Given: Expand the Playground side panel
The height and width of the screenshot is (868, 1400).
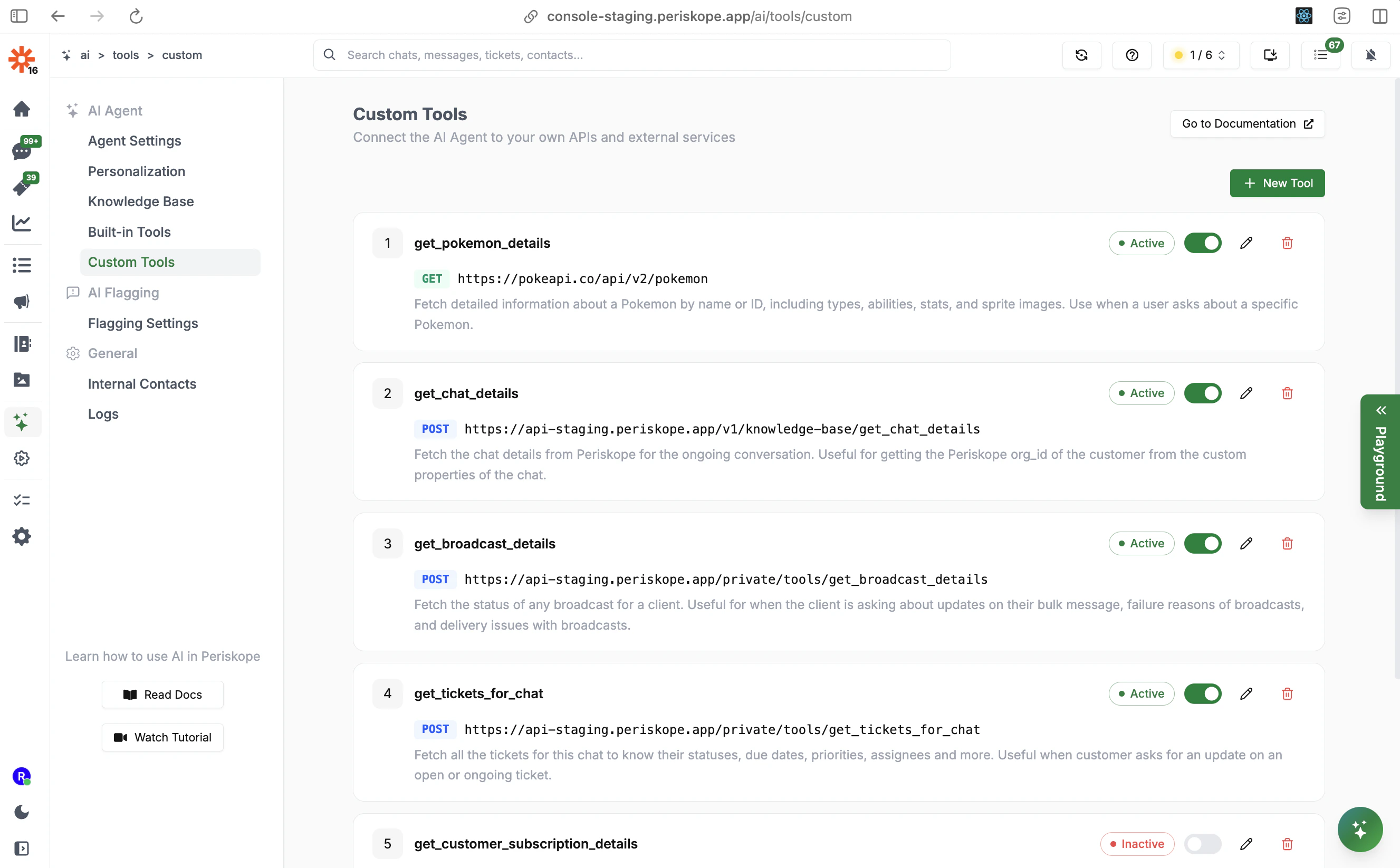Looking at the screenshot, I should [1380, 452].
